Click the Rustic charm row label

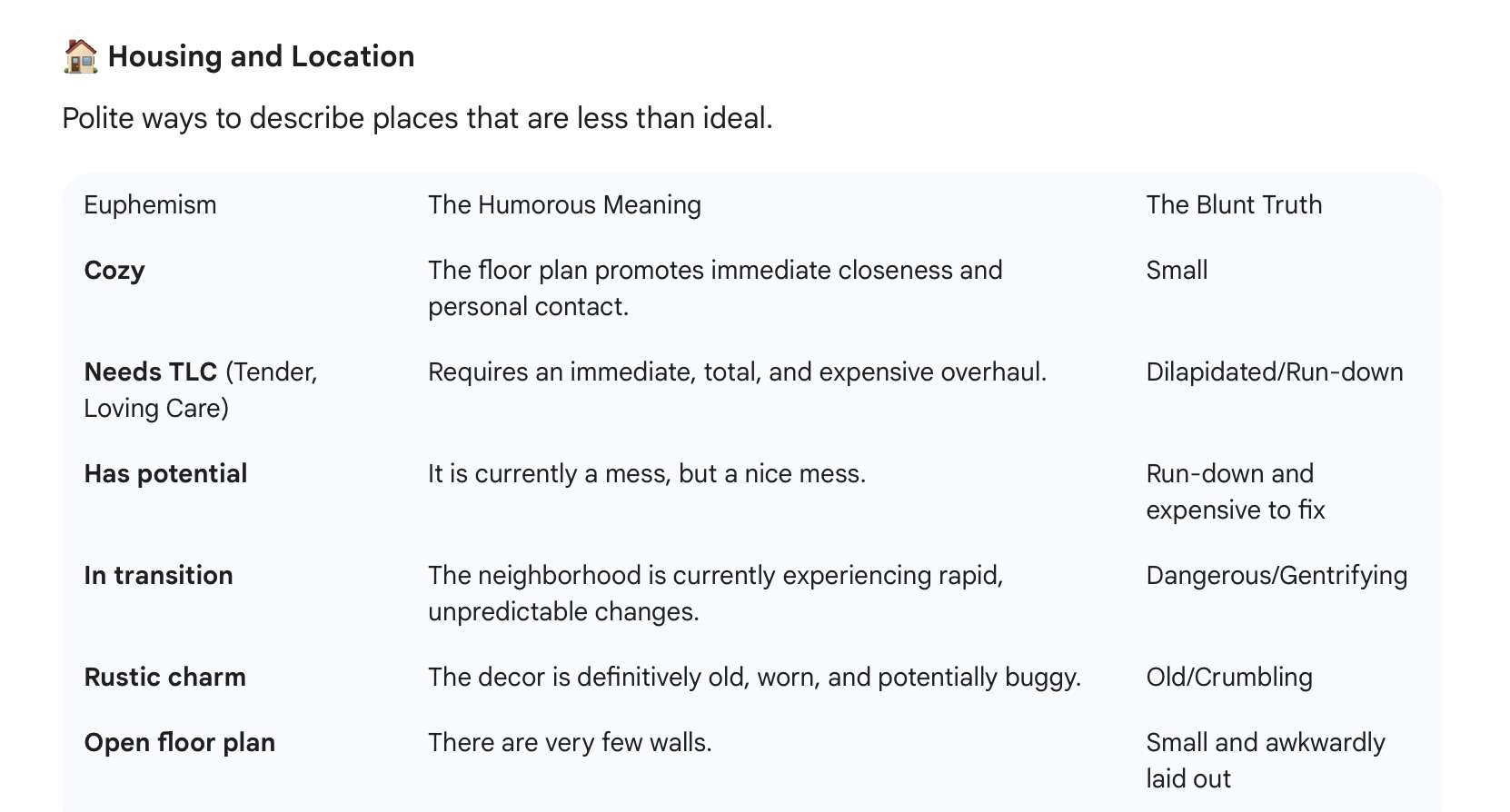164,678
